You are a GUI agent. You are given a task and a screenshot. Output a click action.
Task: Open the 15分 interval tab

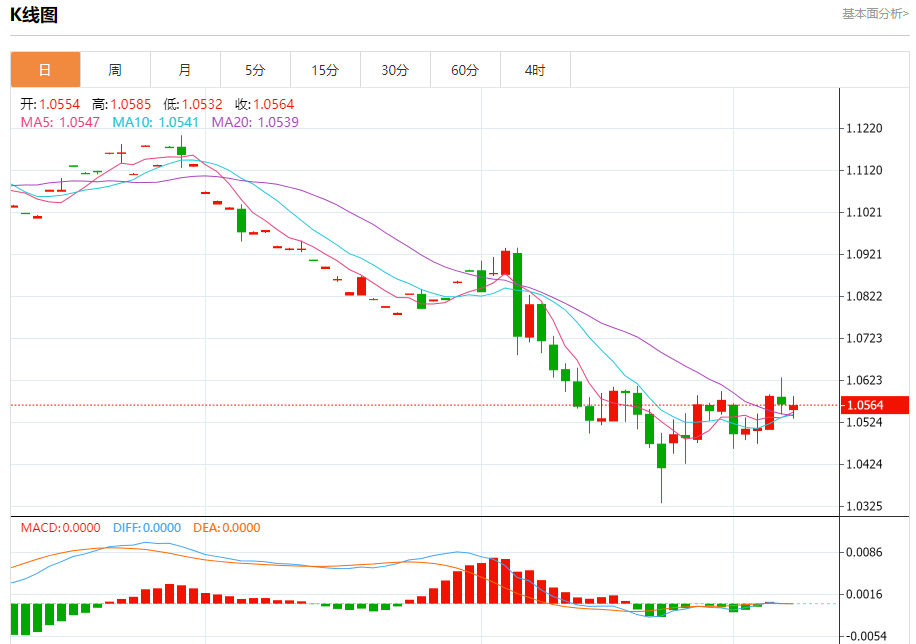[325, 70]
